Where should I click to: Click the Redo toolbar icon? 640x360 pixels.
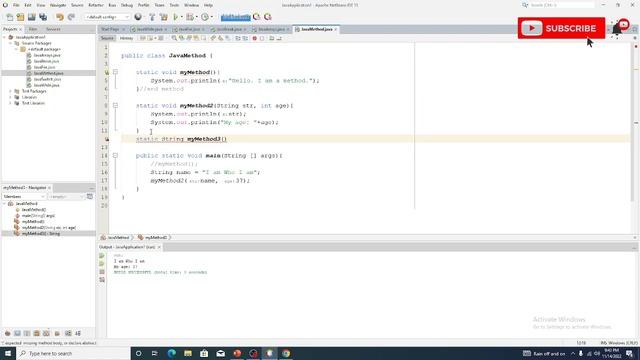(x=71, y=17)
